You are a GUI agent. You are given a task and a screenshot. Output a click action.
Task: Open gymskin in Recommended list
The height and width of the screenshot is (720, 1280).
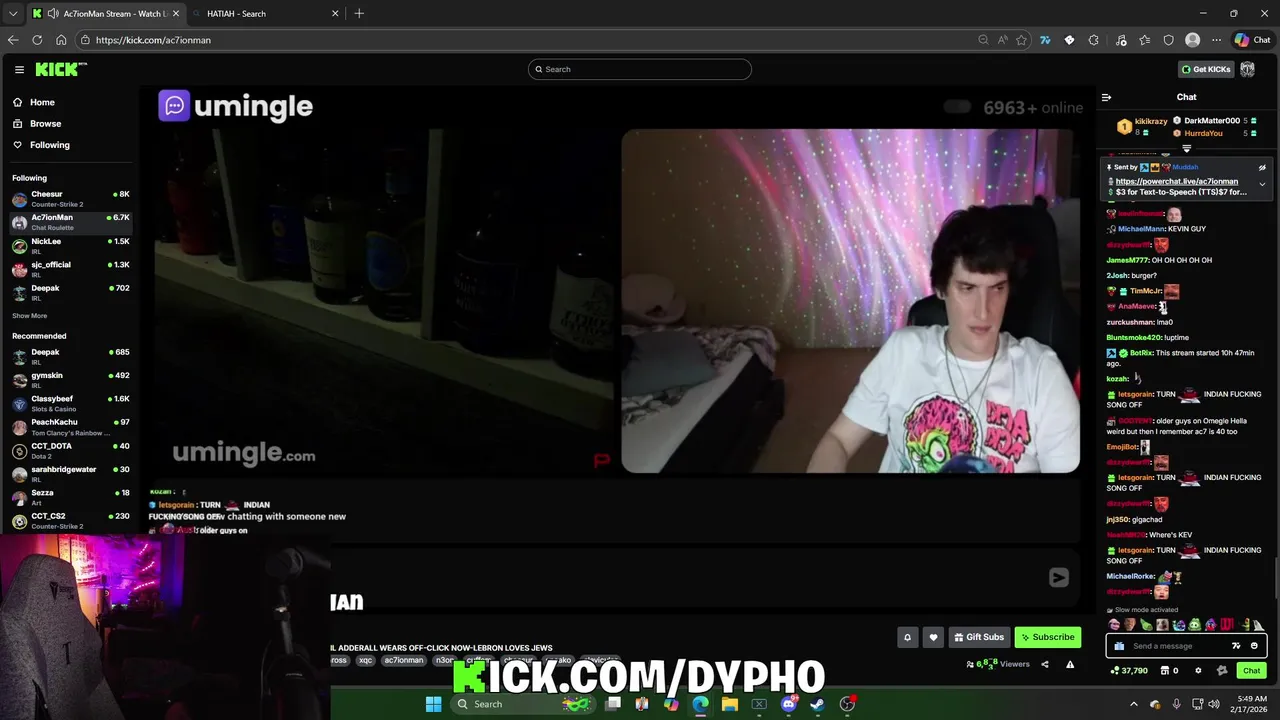70,379
